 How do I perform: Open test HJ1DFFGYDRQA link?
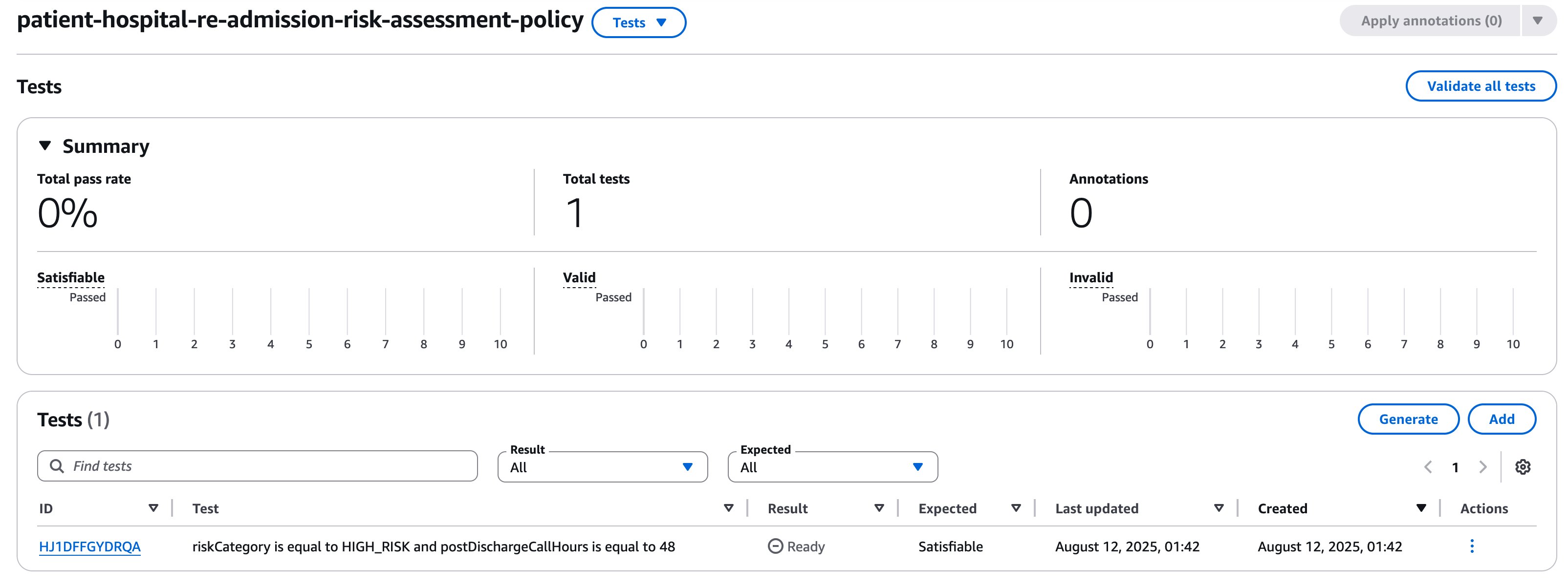[x=89, y=546]
